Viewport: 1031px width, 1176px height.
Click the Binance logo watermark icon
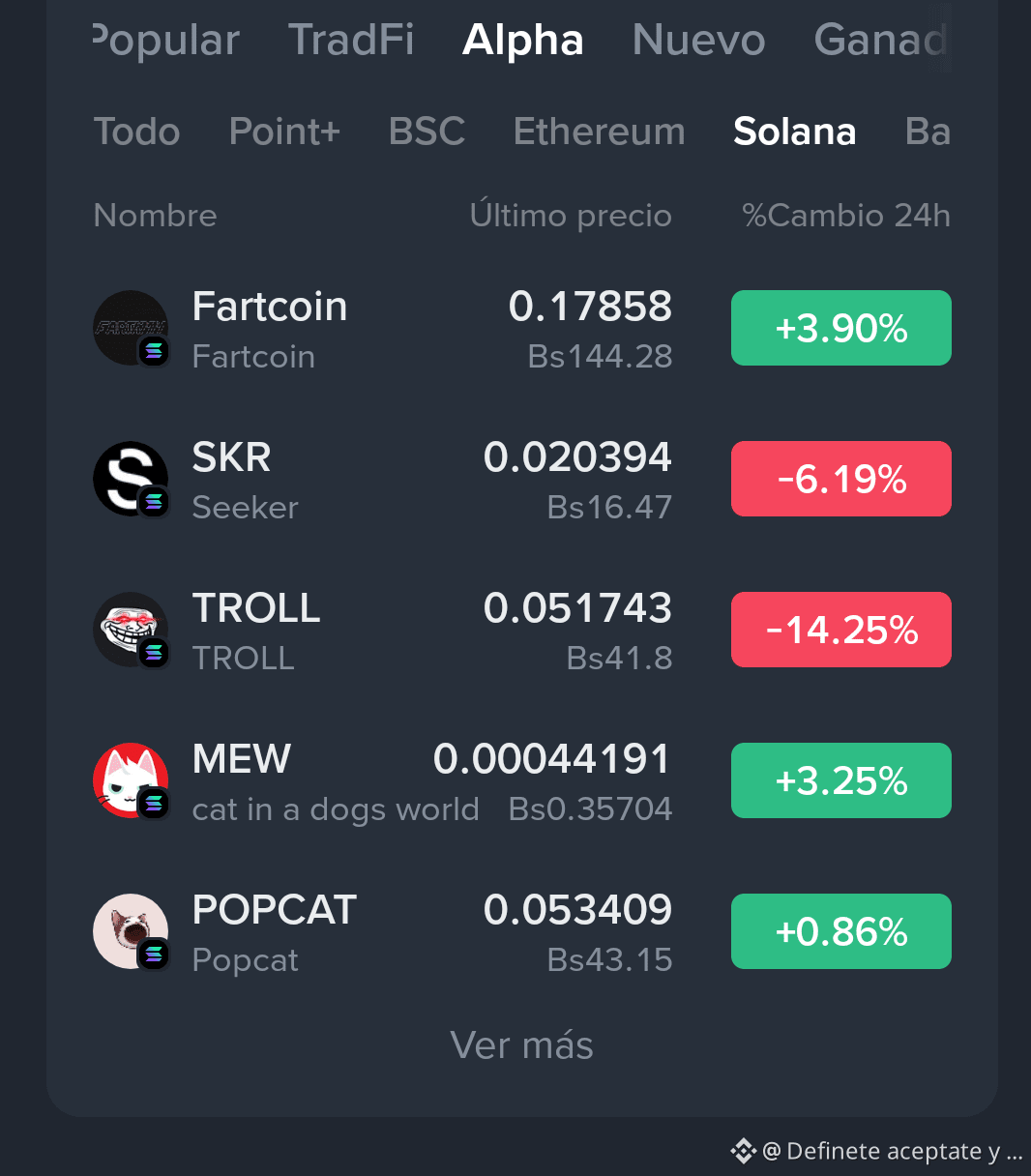(743, 1151)
